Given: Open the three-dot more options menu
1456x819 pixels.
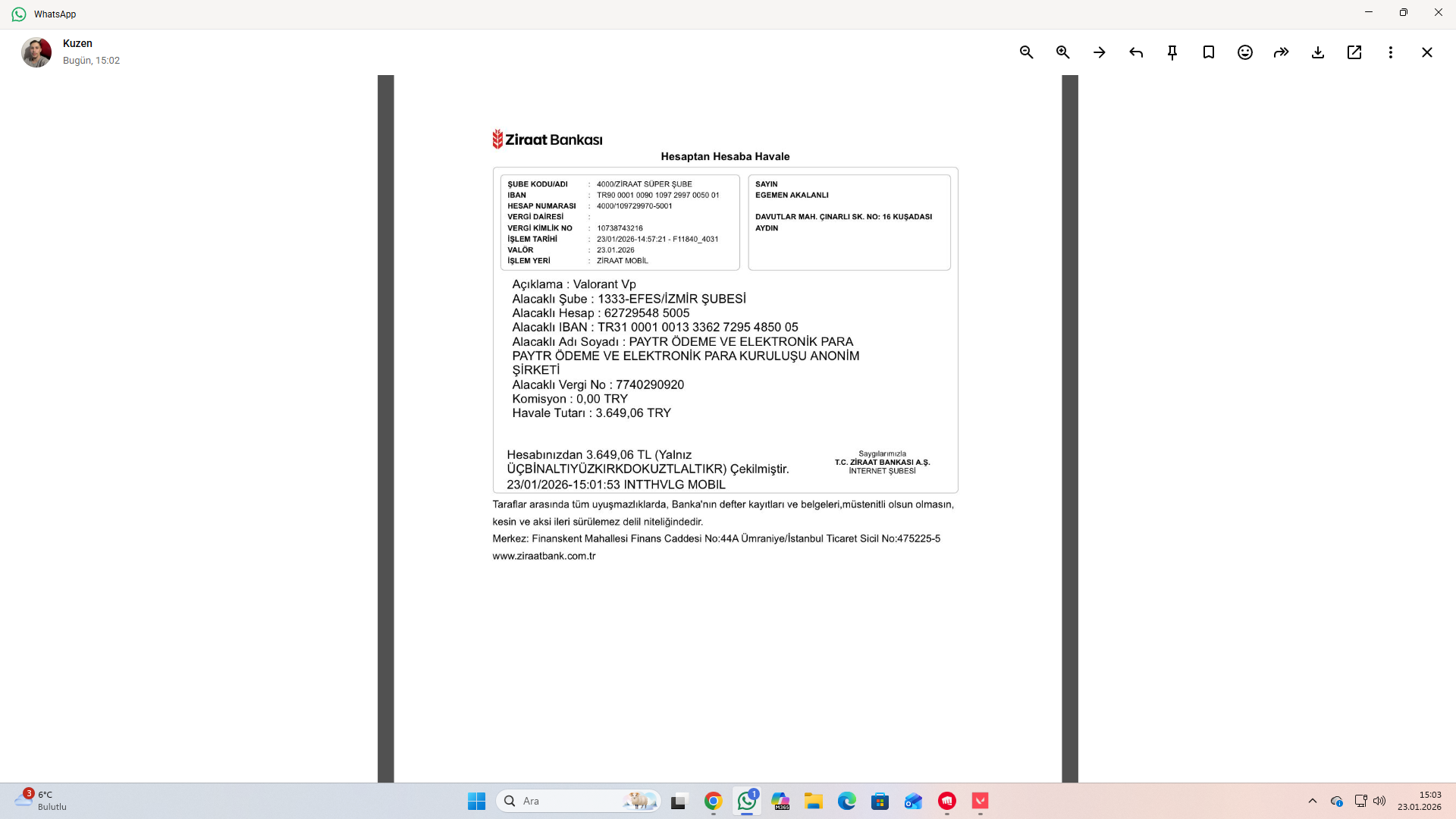Looking at the screenshot, I should tap(1390, 52).
